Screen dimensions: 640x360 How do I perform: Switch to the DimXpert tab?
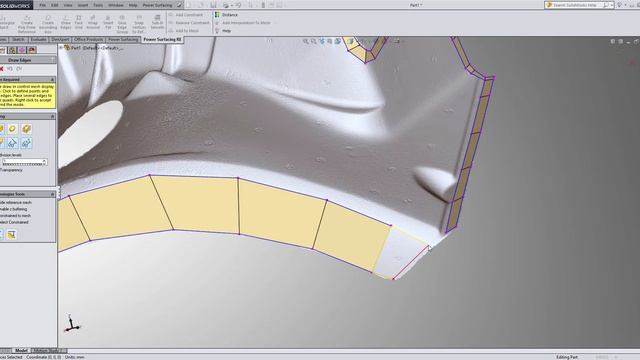point(60,40)
